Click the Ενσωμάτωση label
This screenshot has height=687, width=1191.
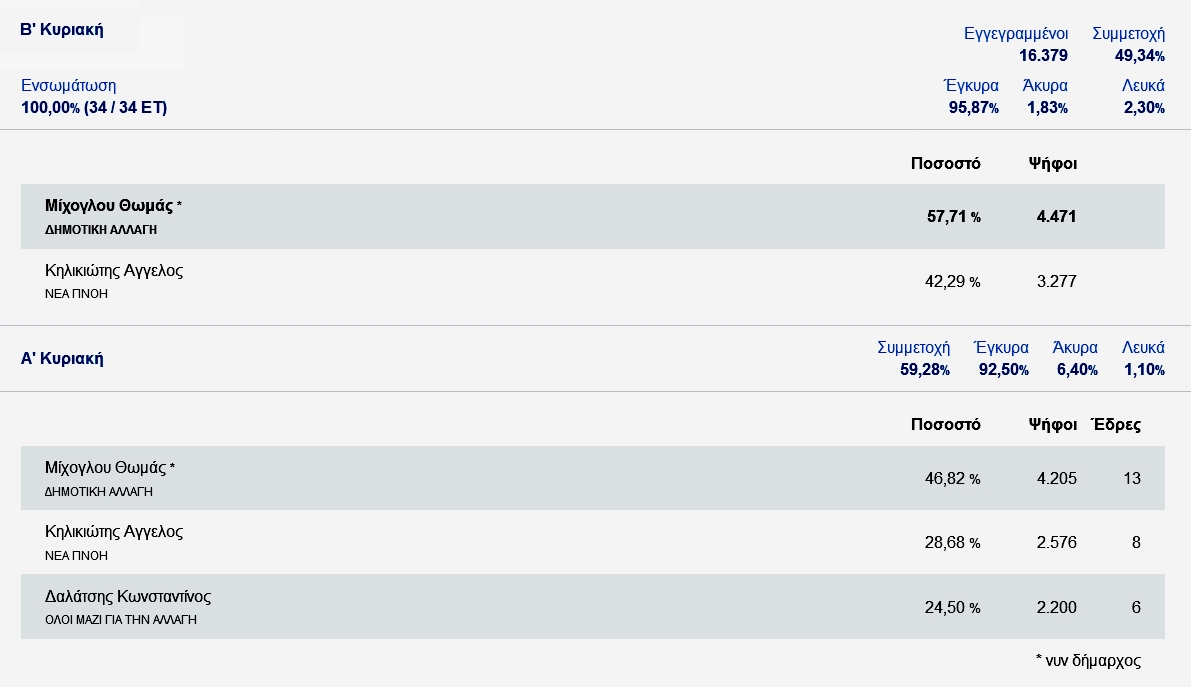(x=69, y=85)
